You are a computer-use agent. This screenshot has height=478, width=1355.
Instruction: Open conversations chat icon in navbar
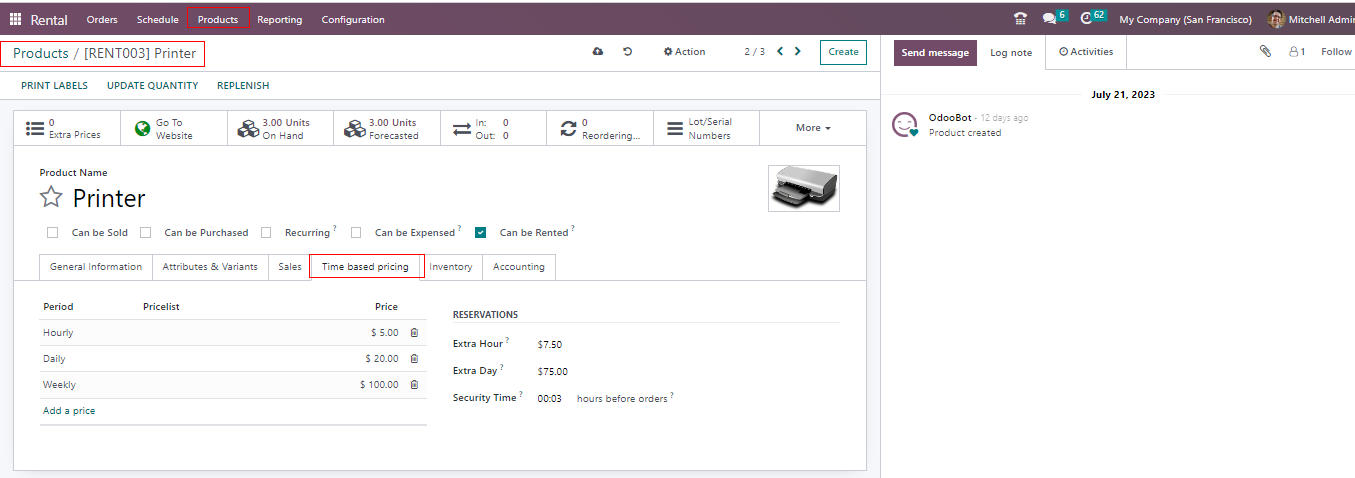click(1049, 19)
